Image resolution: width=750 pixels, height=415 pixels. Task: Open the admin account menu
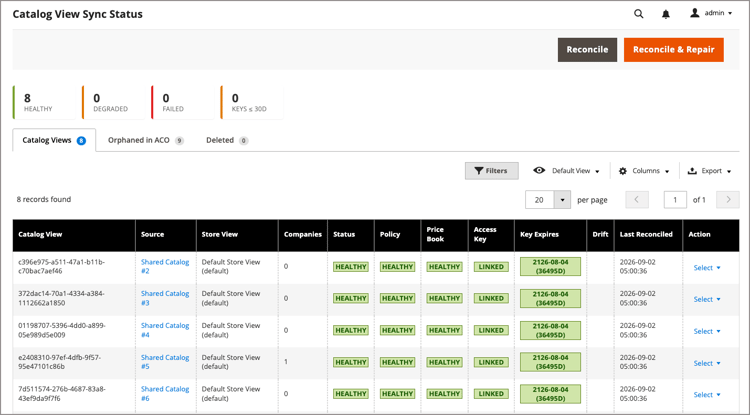pos(711,13)
